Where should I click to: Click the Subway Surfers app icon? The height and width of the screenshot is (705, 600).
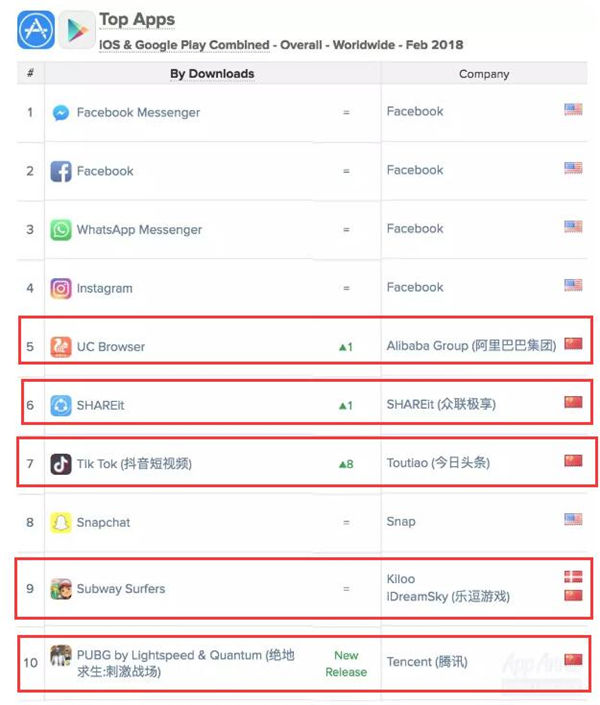click(x=61, y=589)
